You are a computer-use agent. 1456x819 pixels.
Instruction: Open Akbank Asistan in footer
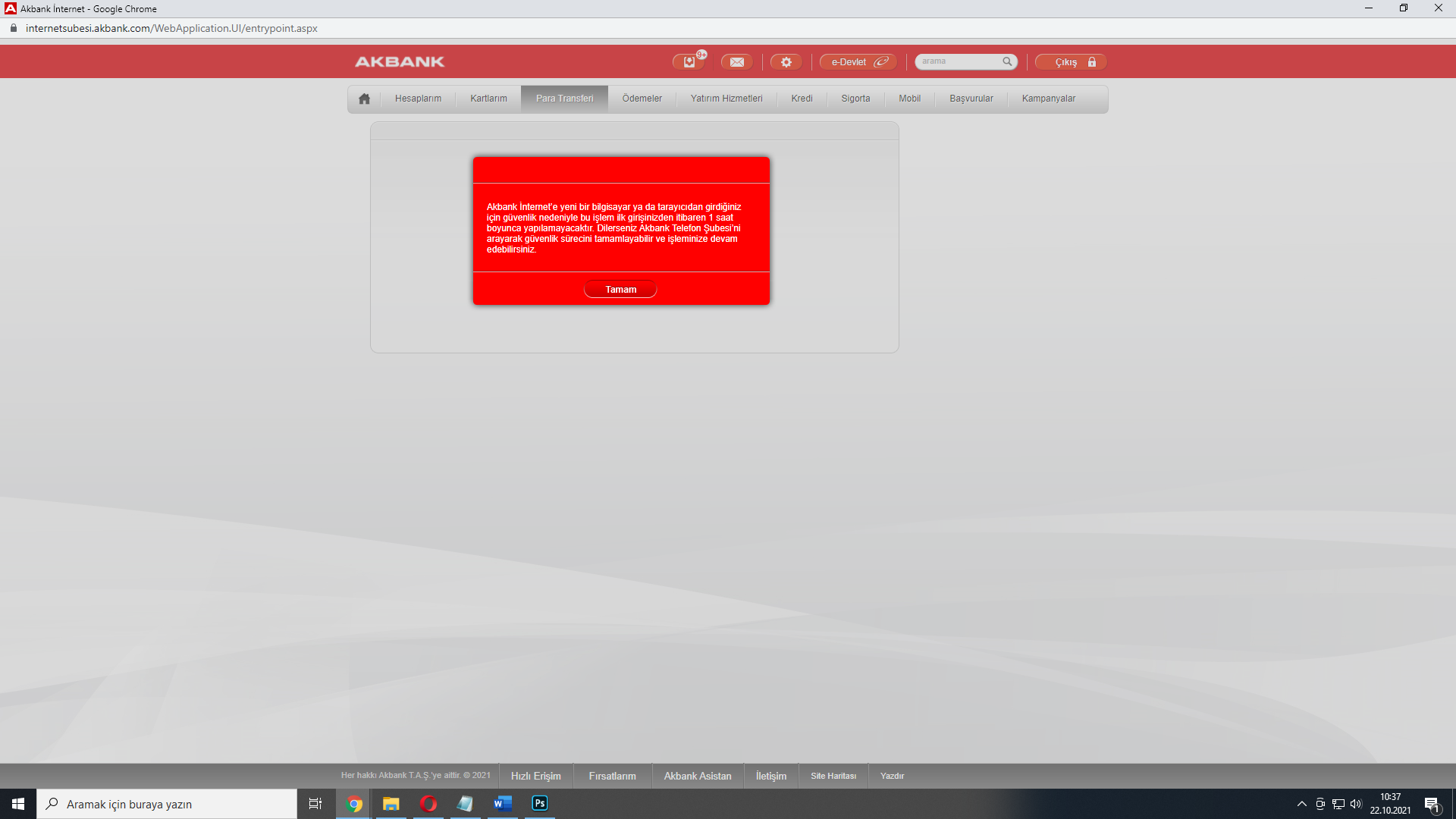698,776
